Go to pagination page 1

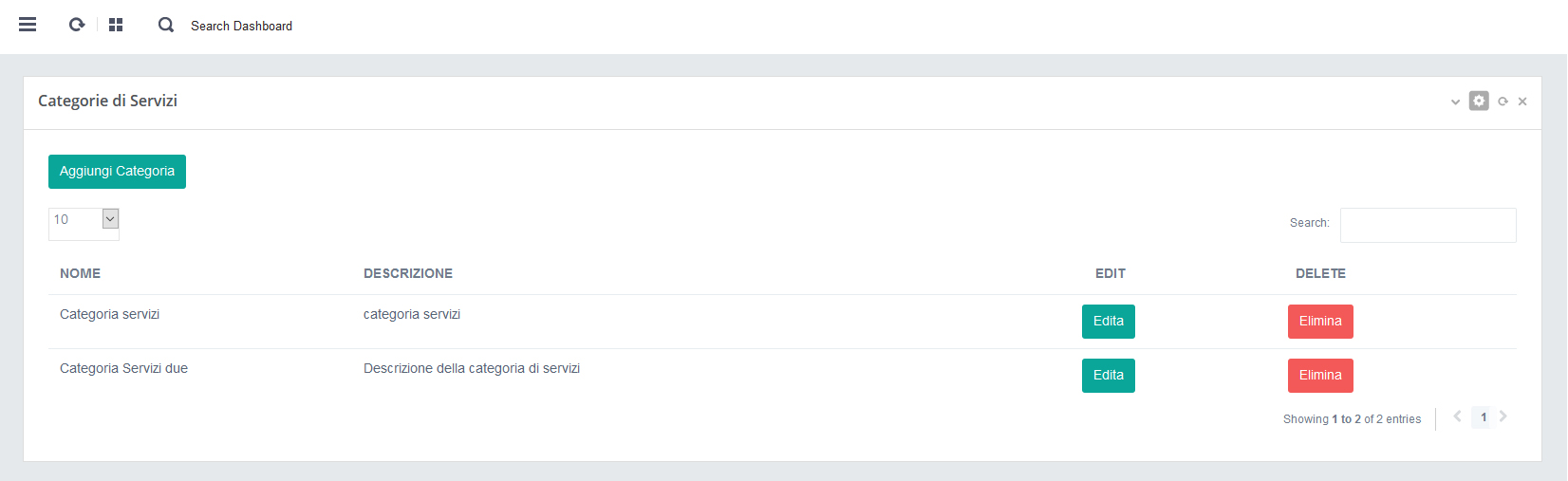(1484, 417)
